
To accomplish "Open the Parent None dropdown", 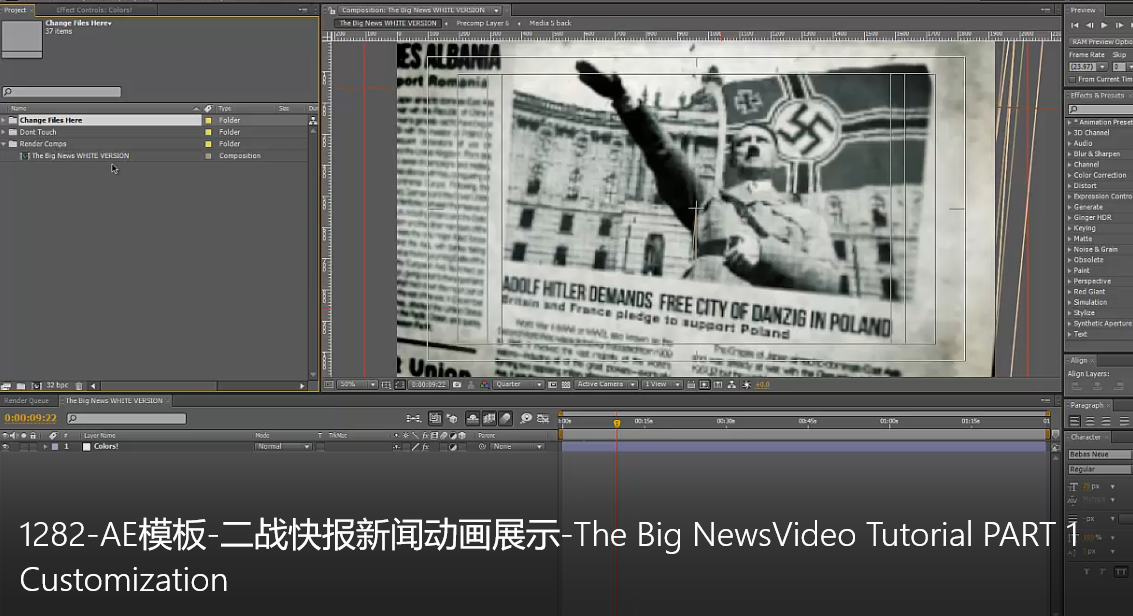I will [x=517, y=447].
